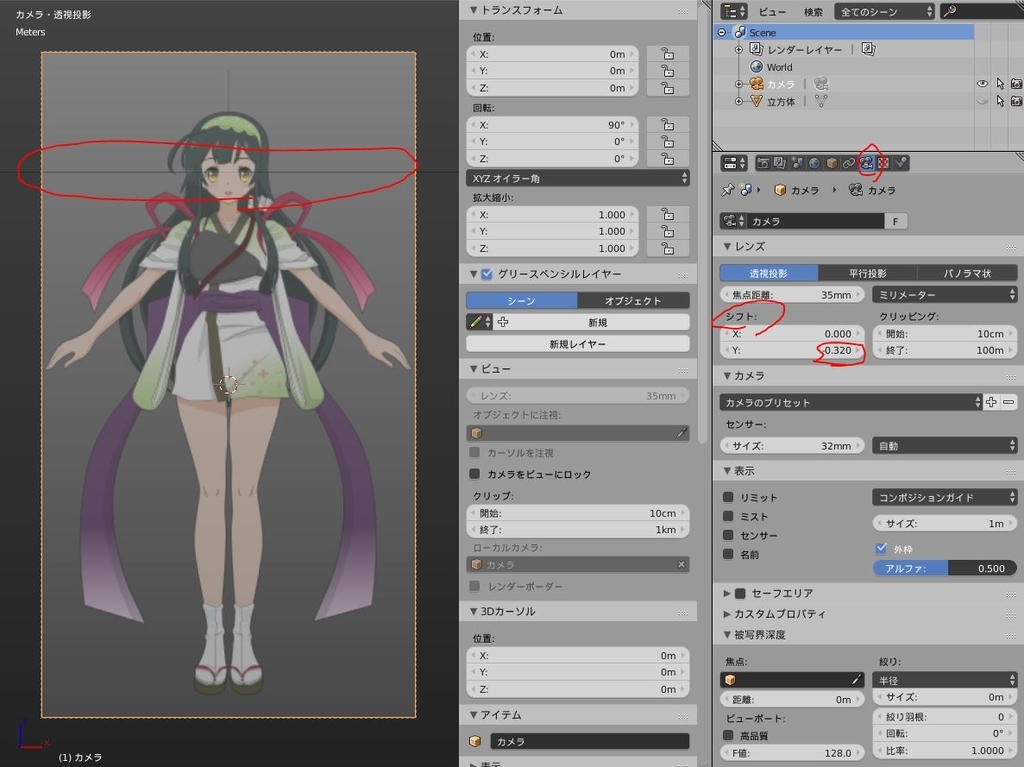Add a camera preset with plus button

(x=991, y=402)
